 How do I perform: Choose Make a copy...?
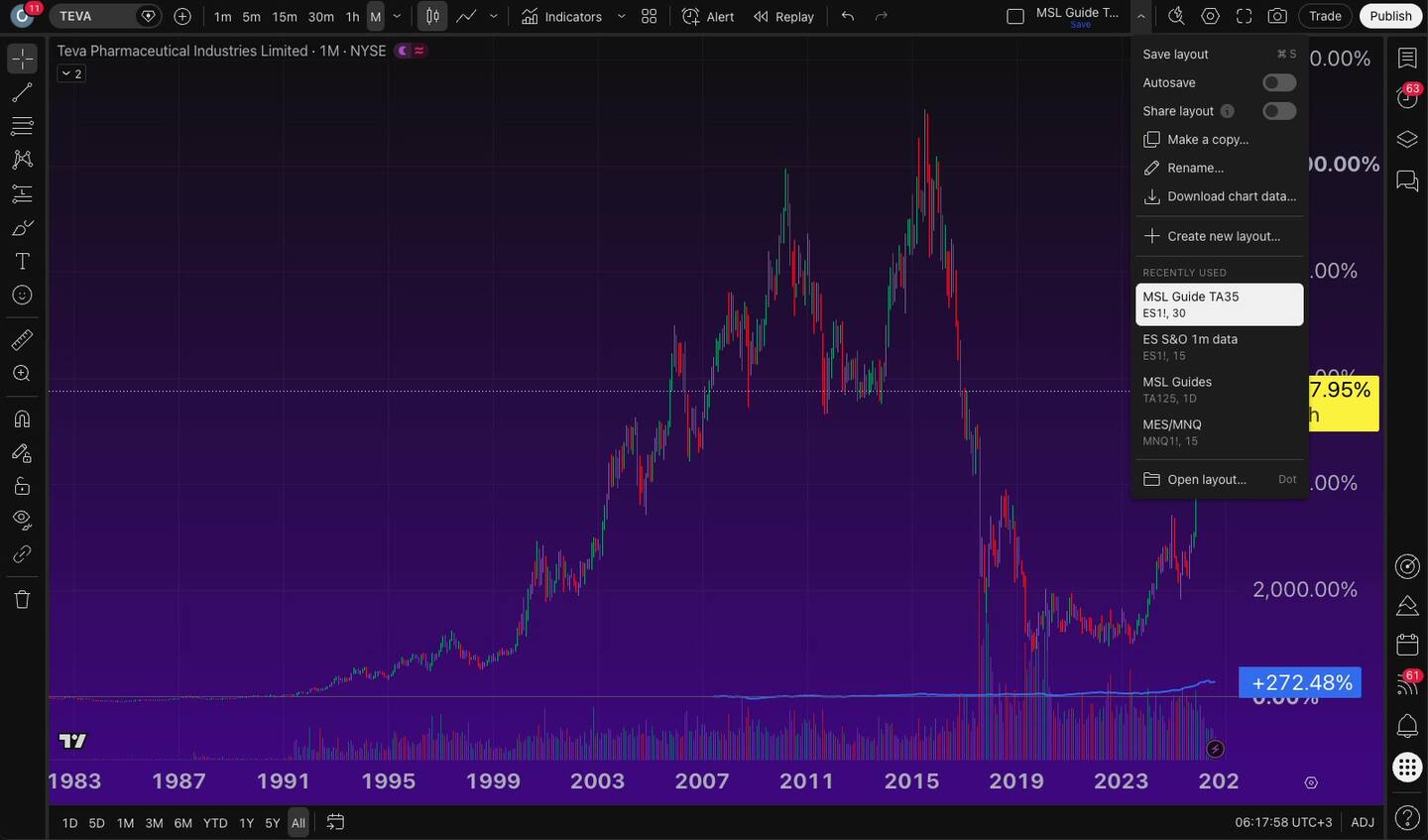click(1220, 140)
